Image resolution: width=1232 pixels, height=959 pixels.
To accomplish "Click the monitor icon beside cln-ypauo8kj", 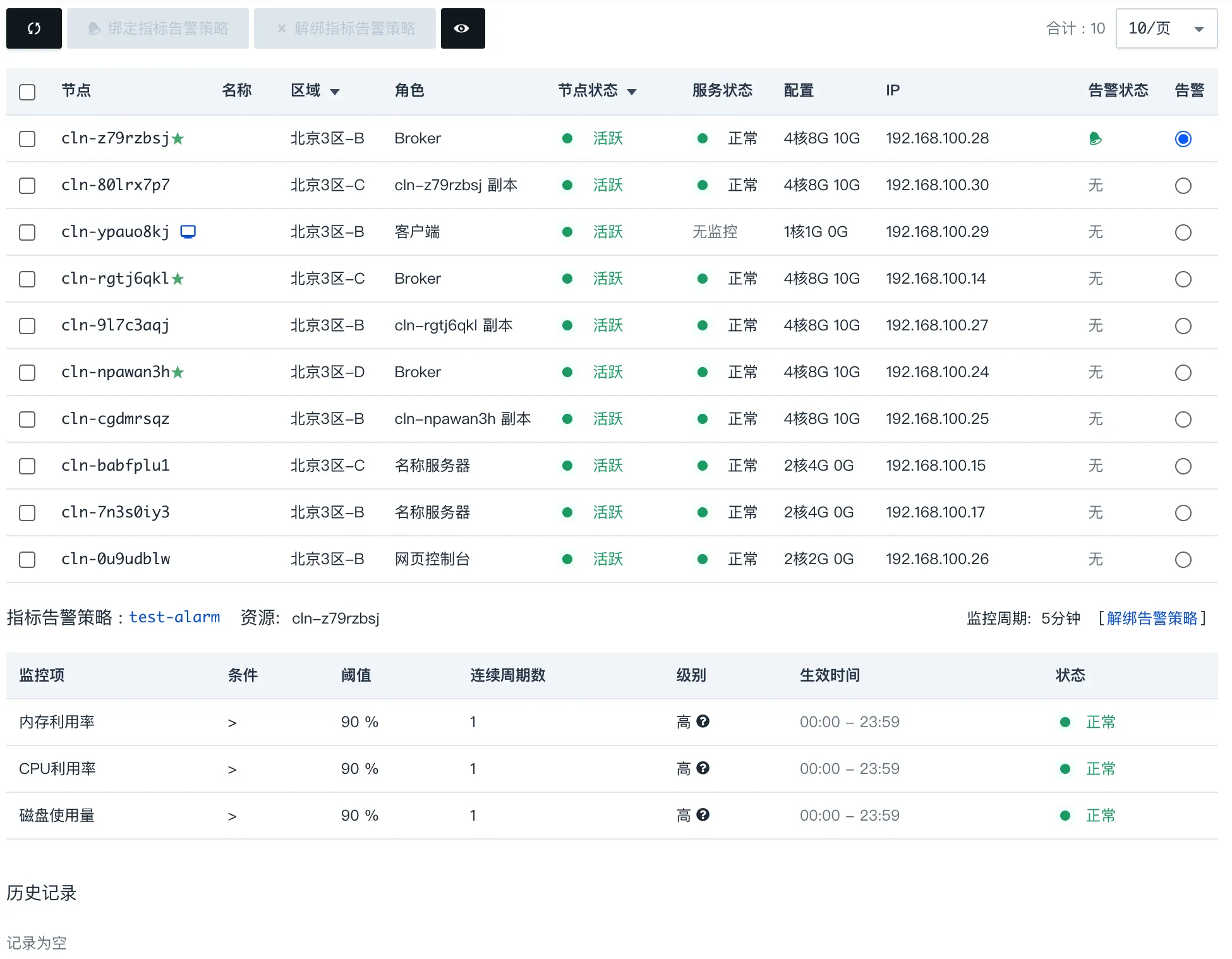I will (188, 232).
